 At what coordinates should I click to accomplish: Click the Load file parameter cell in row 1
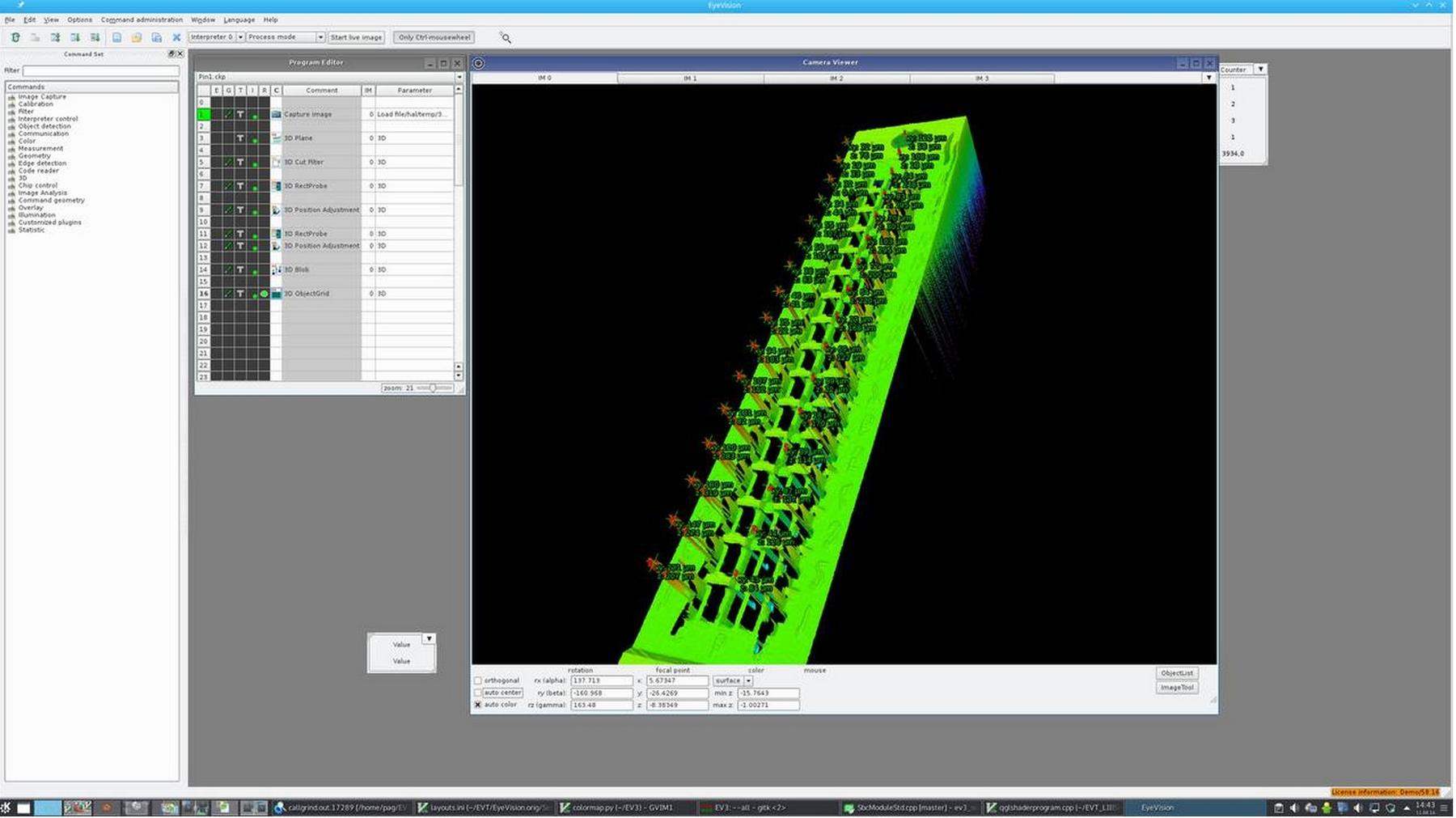pos(414,114)
